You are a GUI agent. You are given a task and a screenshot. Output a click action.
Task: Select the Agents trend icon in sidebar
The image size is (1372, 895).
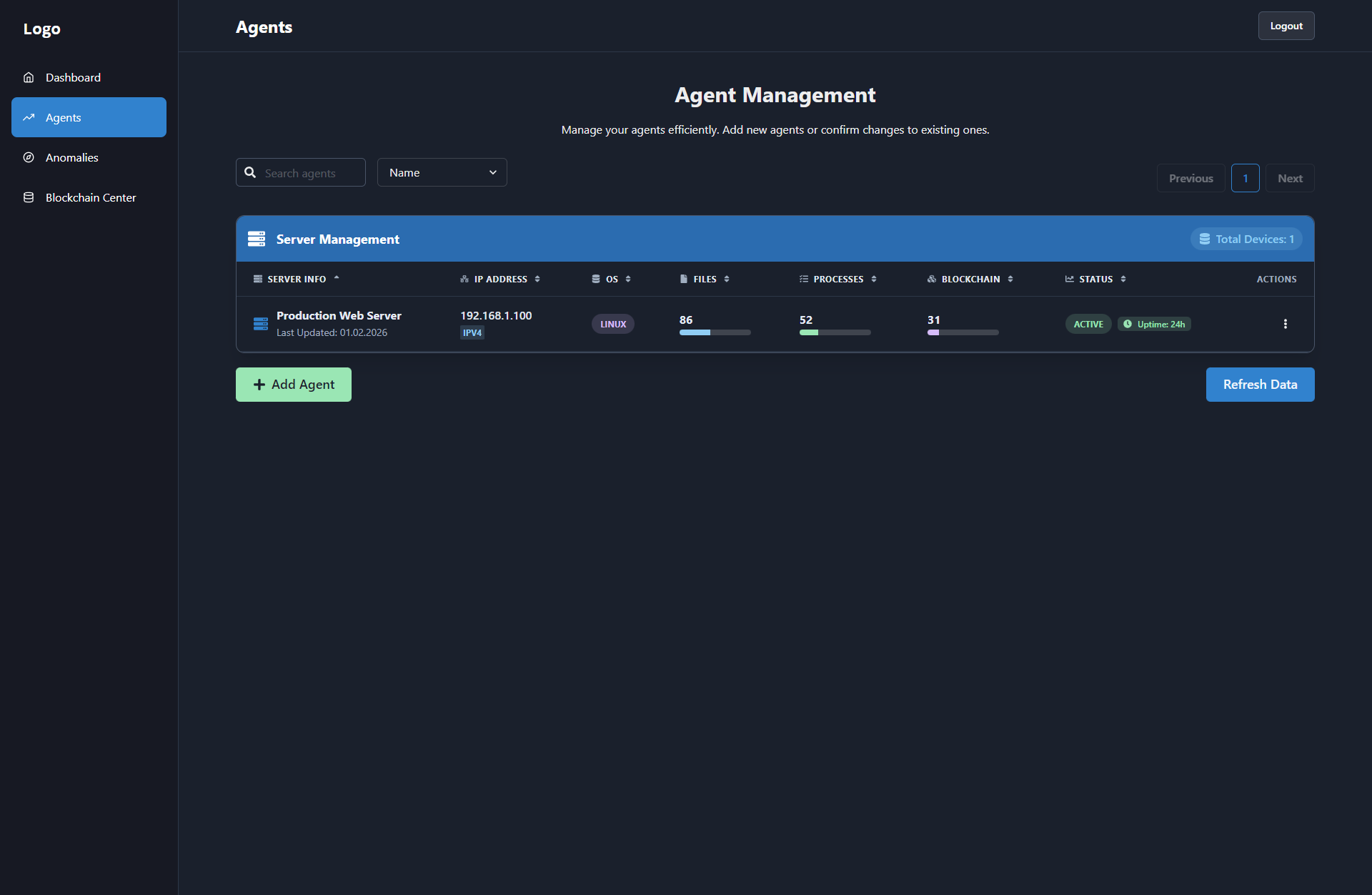(x=29, y=117)
